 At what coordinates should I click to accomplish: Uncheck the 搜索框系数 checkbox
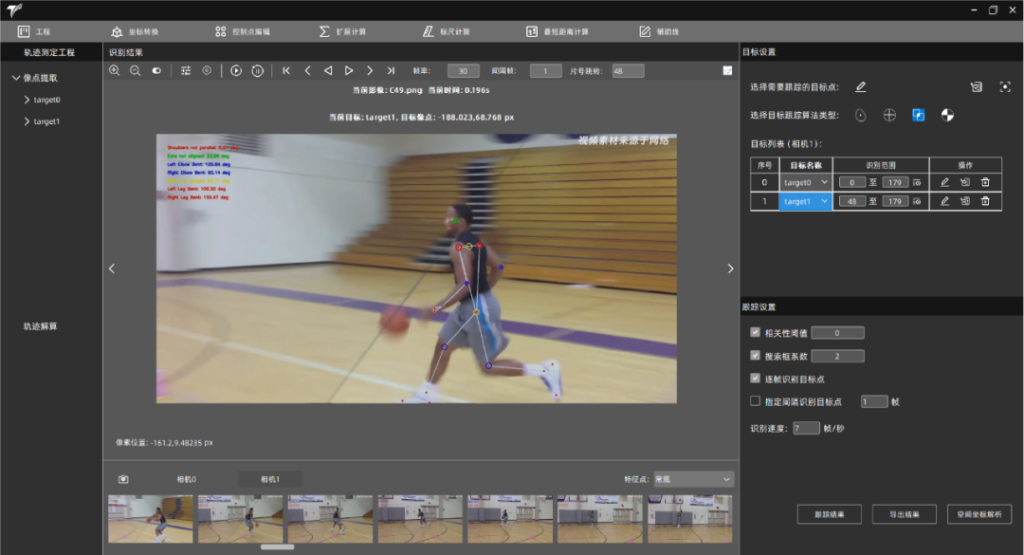click(755, 355)
